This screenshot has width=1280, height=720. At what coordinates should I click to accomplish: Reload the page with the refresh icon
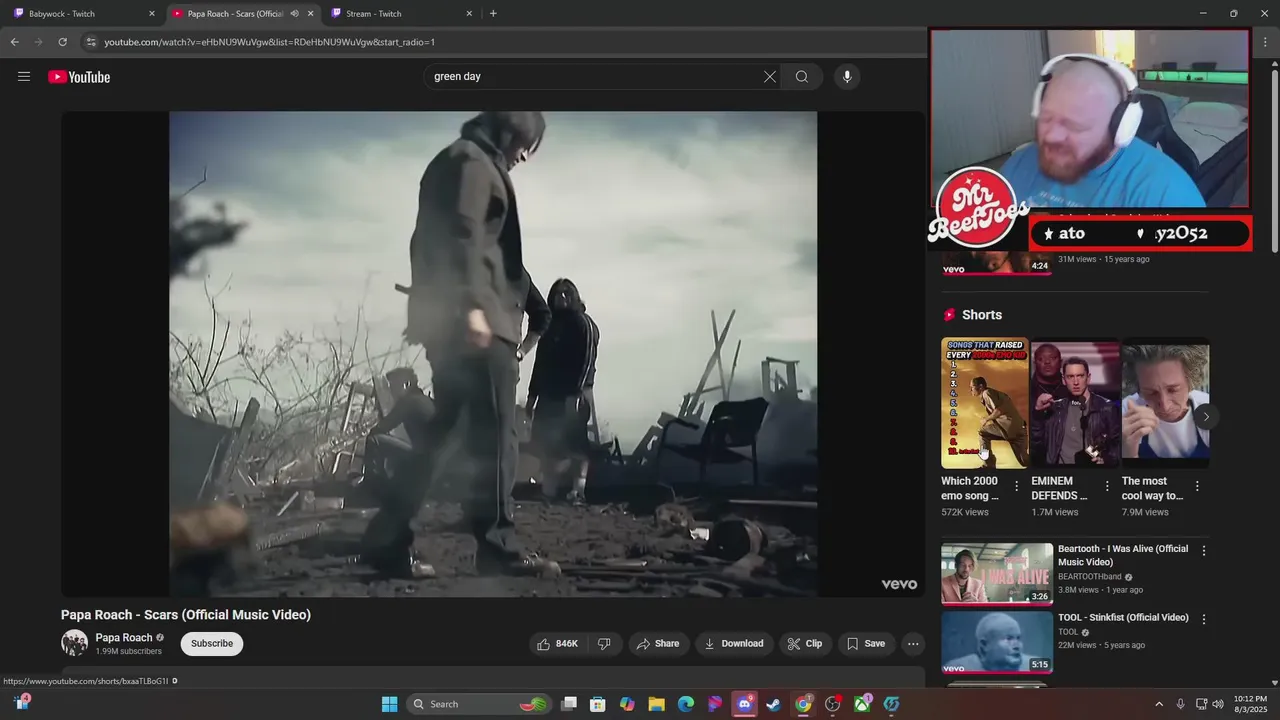(x=62, y=42)
